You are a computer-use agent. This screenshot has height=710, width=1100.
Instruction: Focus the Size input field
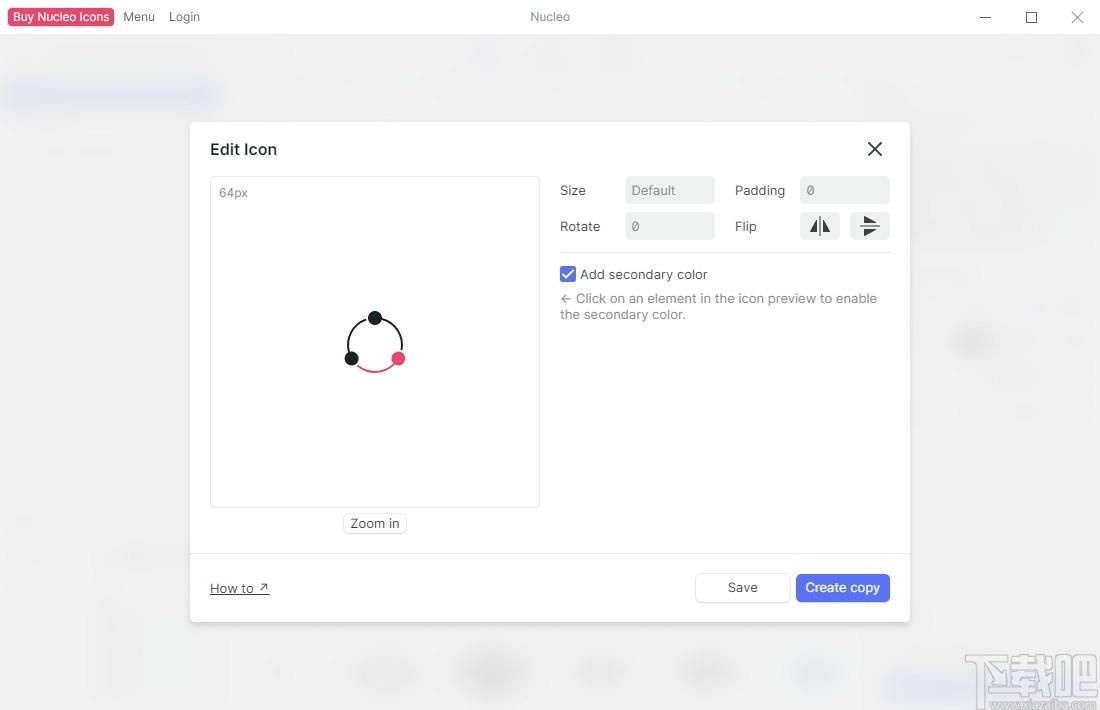pyautogui.click(x=669, y=190)
